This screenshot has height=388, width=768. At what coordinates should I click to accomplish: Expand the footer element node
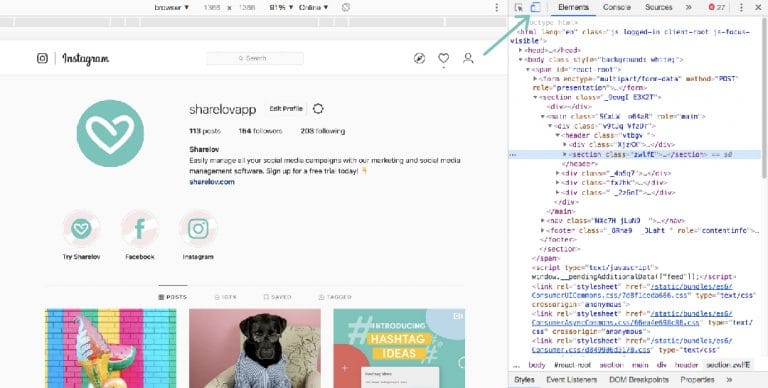543,230
